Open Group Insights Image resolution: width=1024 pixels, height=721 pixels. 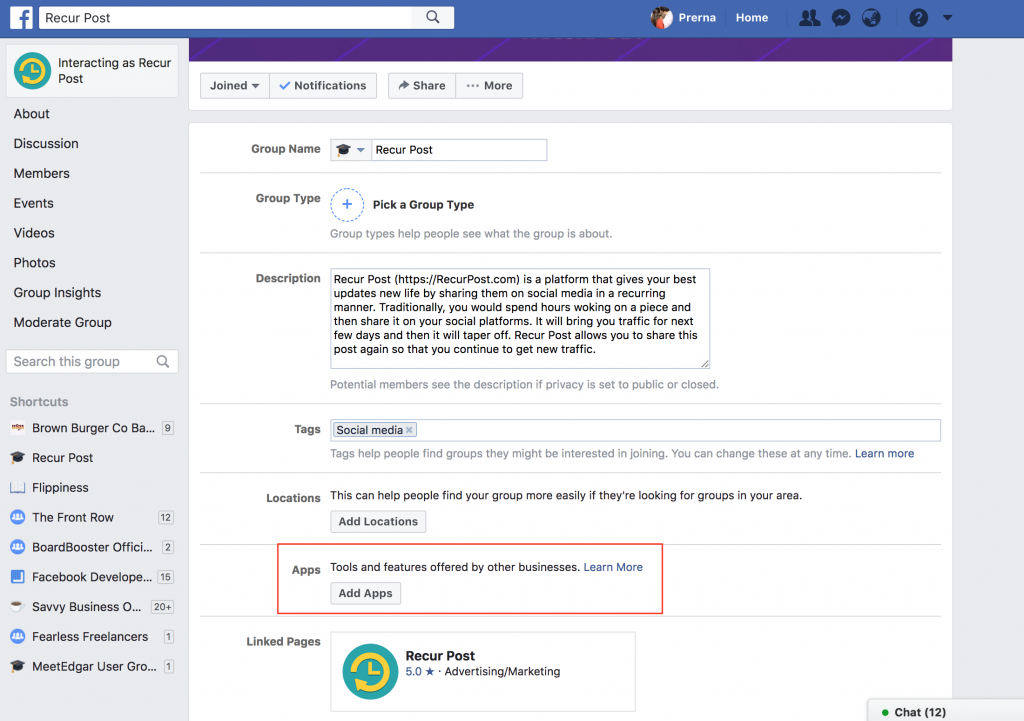point(57,293)
